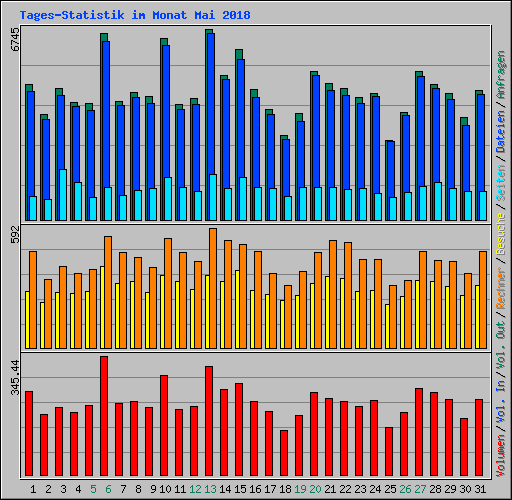Viewport: 512px width, 500px height.
Task: Click the red Volumen bar for day 13
Action: (x=209, y=421)
